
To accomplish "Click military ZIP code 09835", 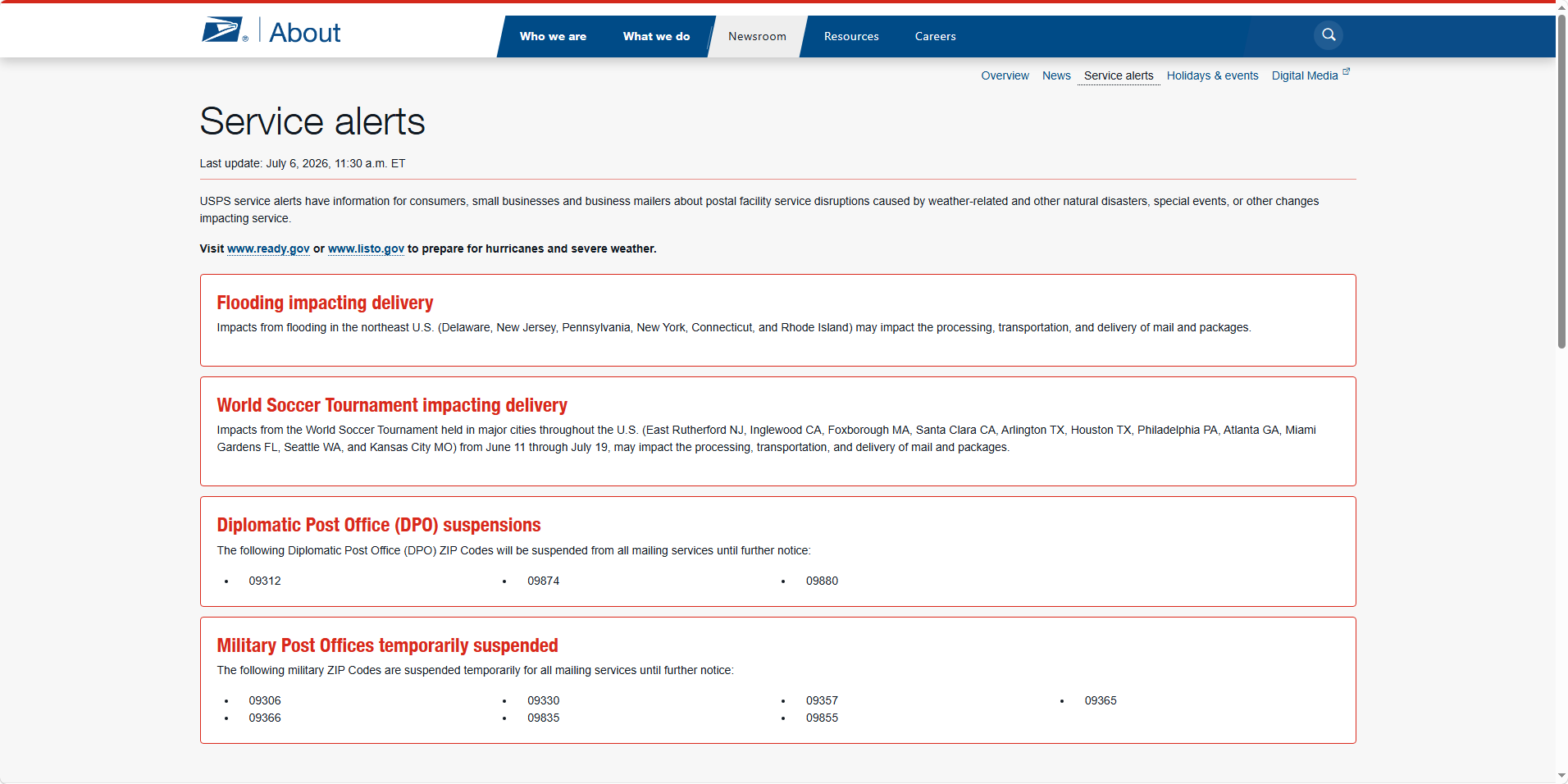I will pos(543,718).
